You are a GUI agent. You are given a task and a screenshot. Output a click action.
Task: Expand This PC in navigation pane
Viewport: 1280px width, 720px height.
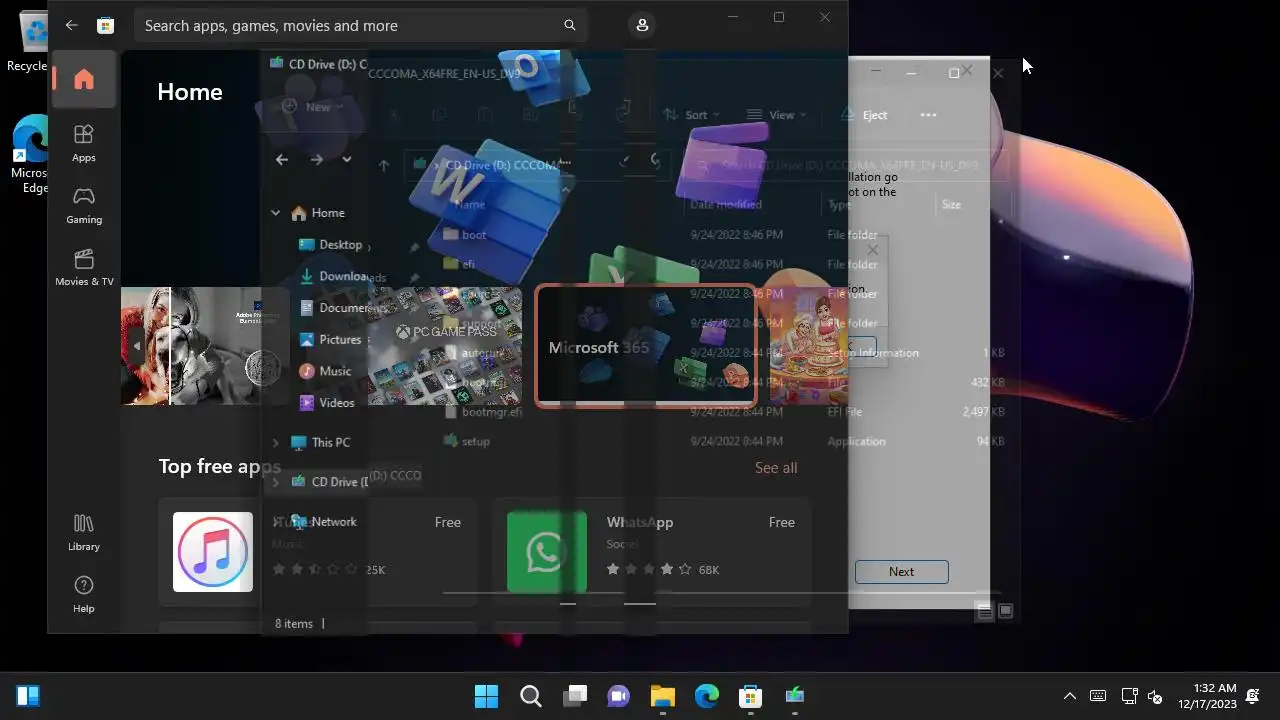pyautogui.click(x=275, y=442)
